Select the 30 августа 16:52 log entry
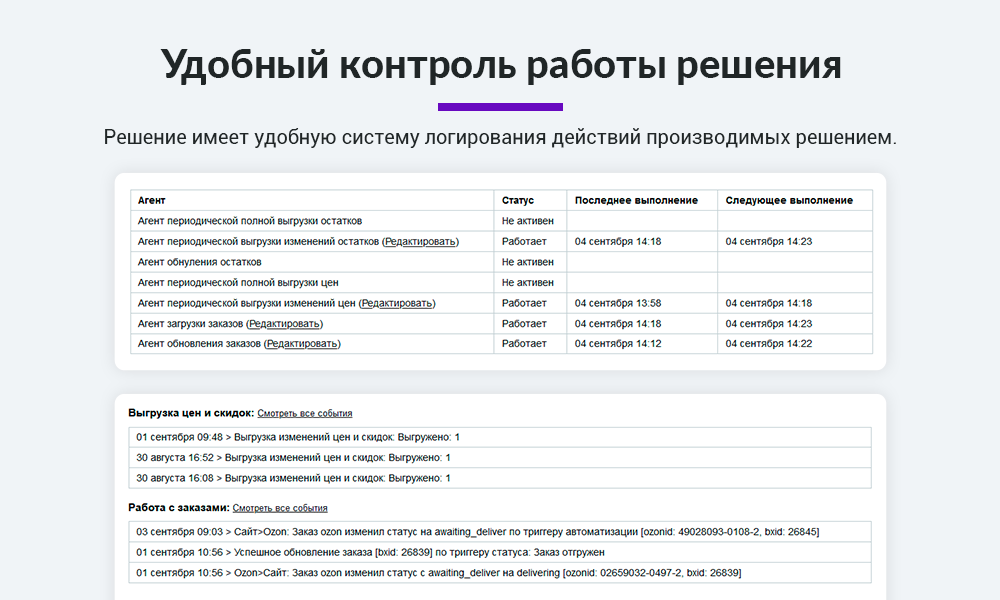The height and width of the screenshot is (600, 1000). point(293,458)
